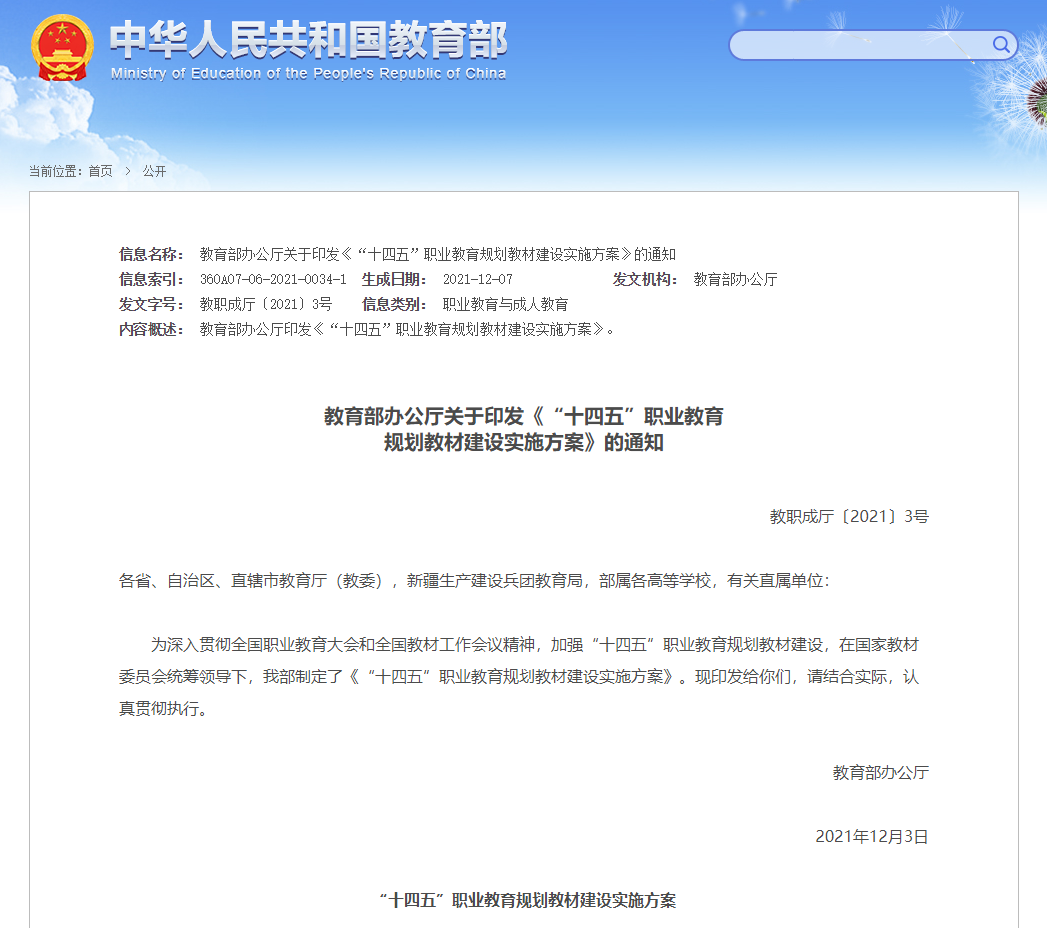Click the 信息索引 label
1047x928 pixels.
pyautogui.click(x=151, y=279)
